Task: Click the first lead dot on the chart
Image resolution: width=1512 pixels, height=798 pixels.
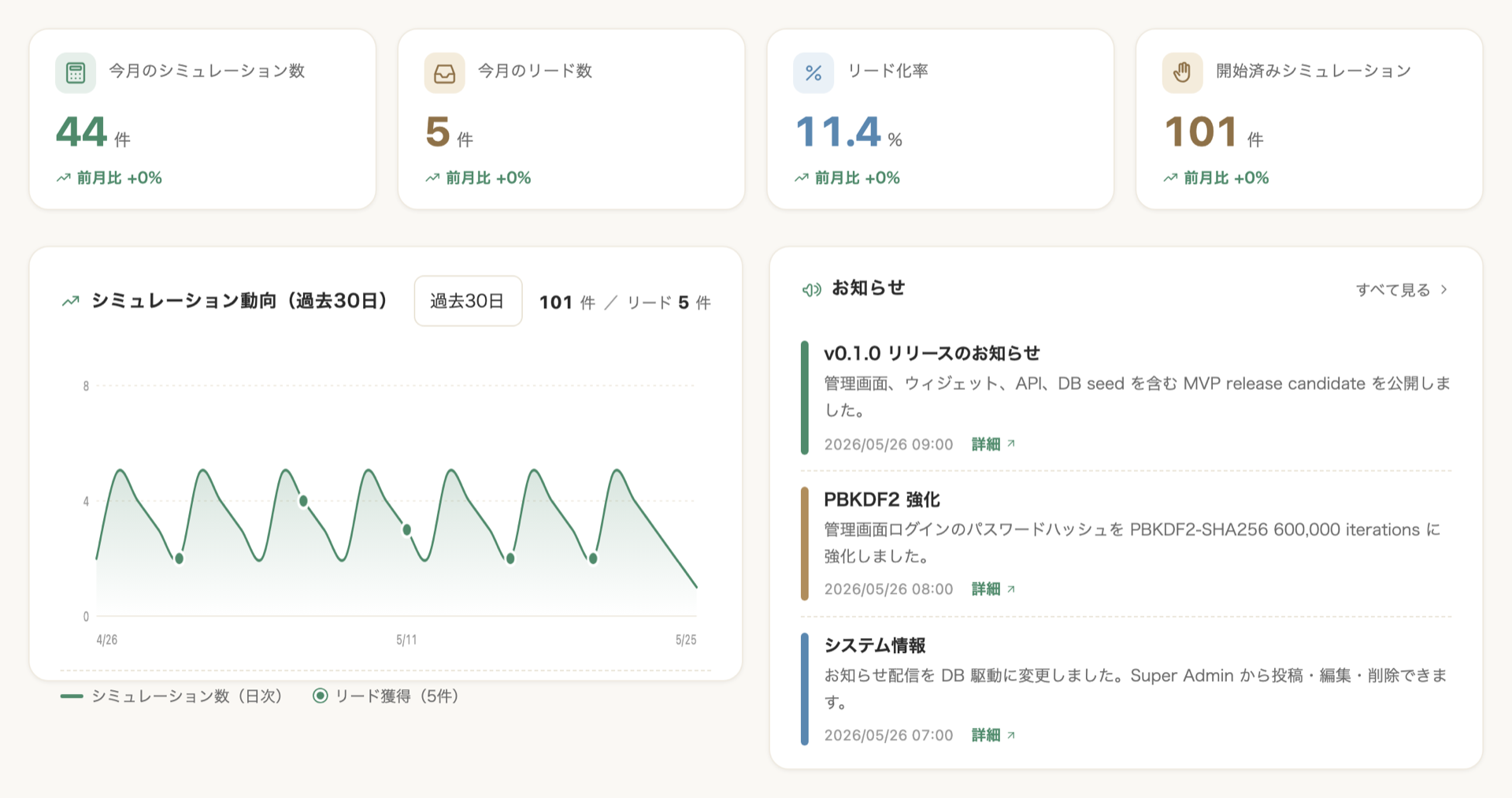Action: pyautogui.click(x=180, y=559)
